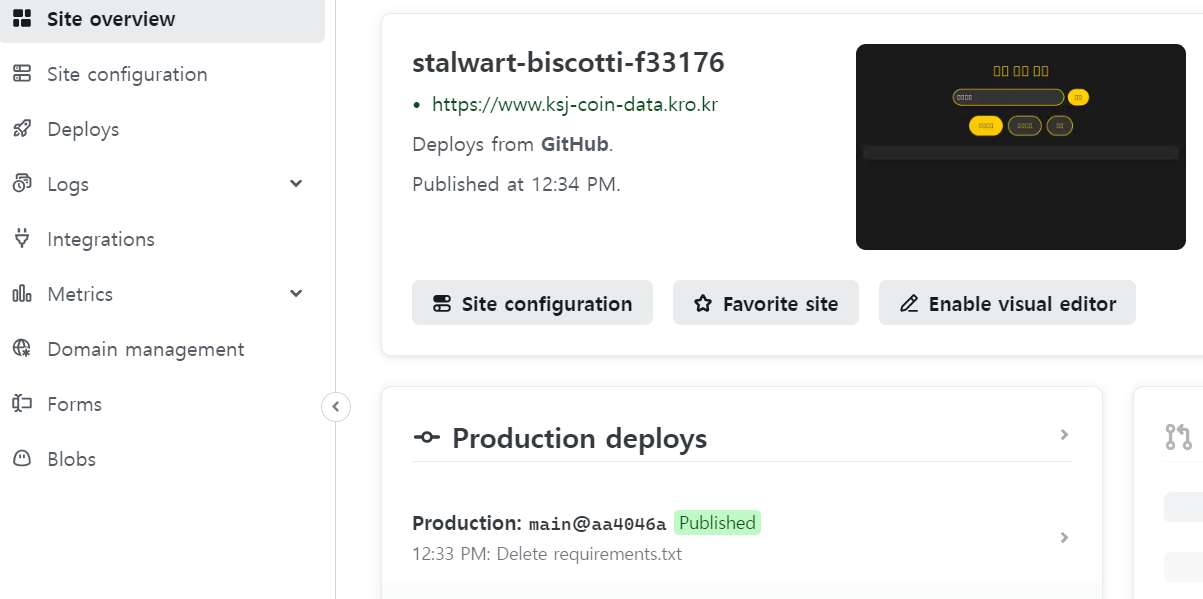Click the Integrations plug icon
1203x599 pixels.
click(x=22, y=239)
